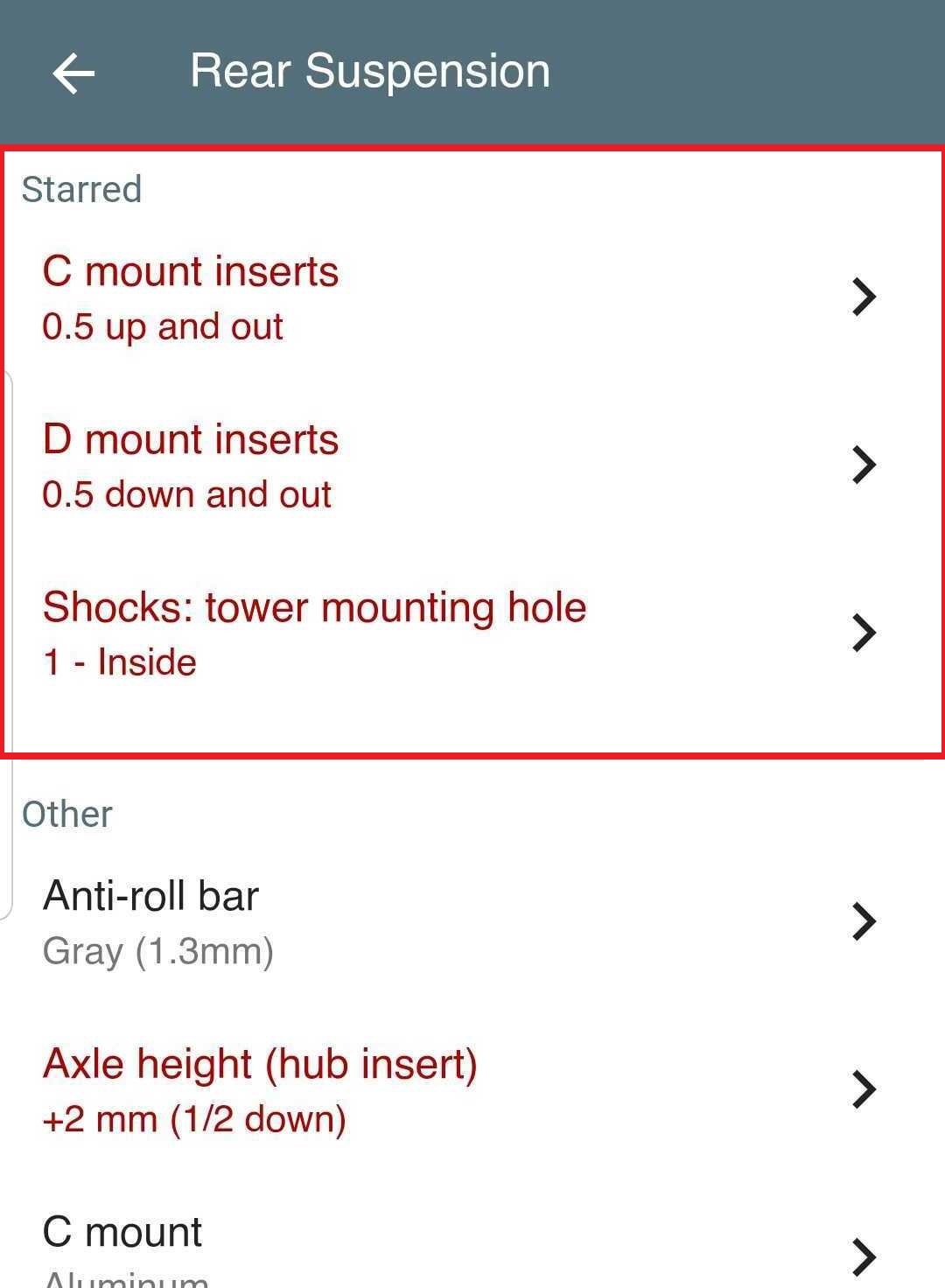Tap the '0.5 down and out' value

(x=186, y=494)
